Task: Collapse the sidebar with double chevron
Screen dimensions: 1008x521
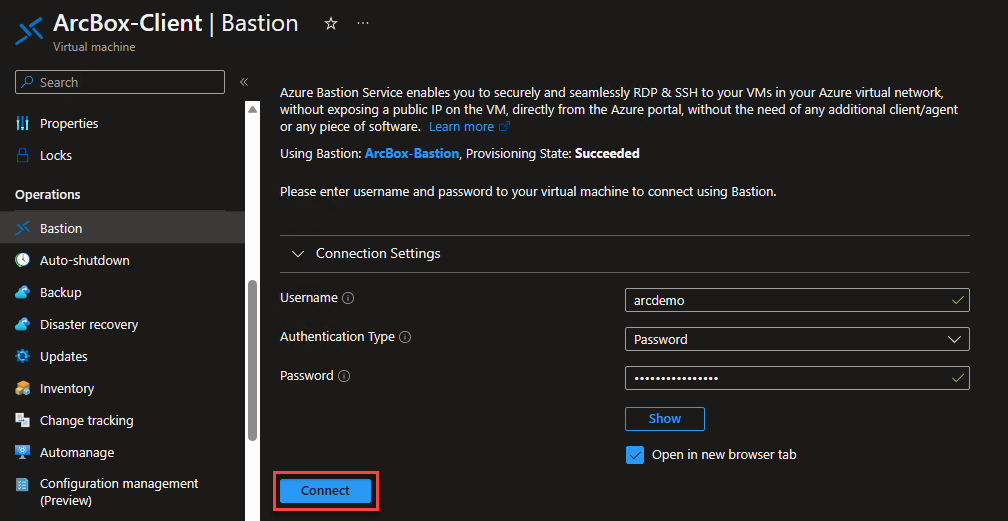Action: (244, 82)
